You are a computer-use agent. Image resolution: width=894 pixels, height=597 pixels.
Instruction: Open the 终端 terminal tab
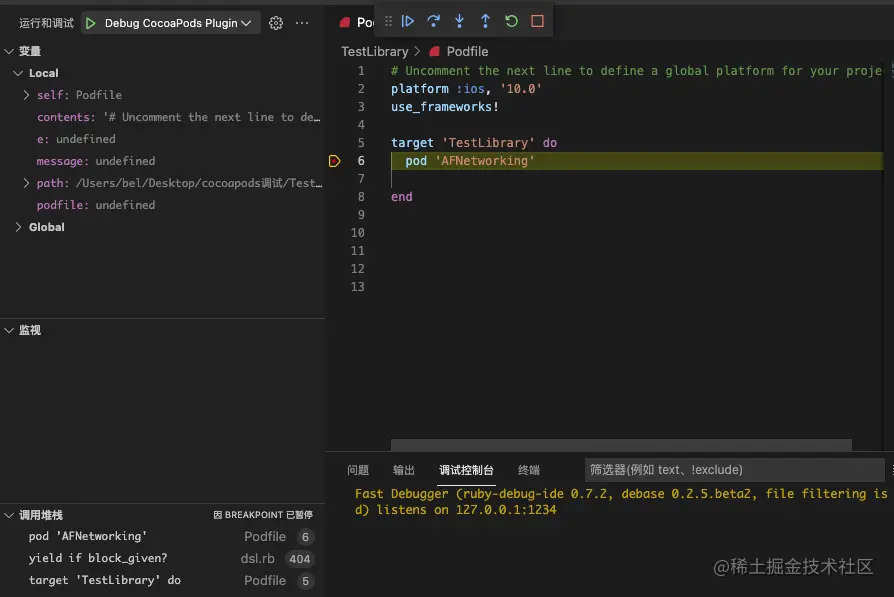coord(529,470)
